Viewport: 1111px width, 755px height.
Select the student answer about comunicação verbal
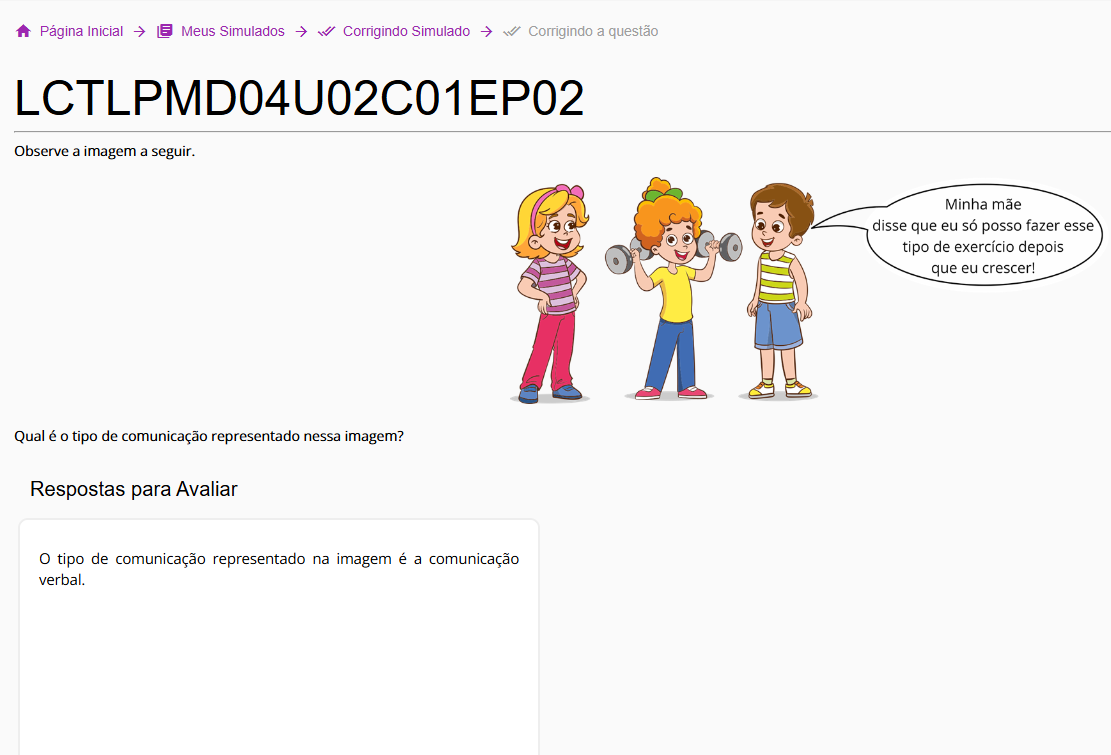pos(278,569)
